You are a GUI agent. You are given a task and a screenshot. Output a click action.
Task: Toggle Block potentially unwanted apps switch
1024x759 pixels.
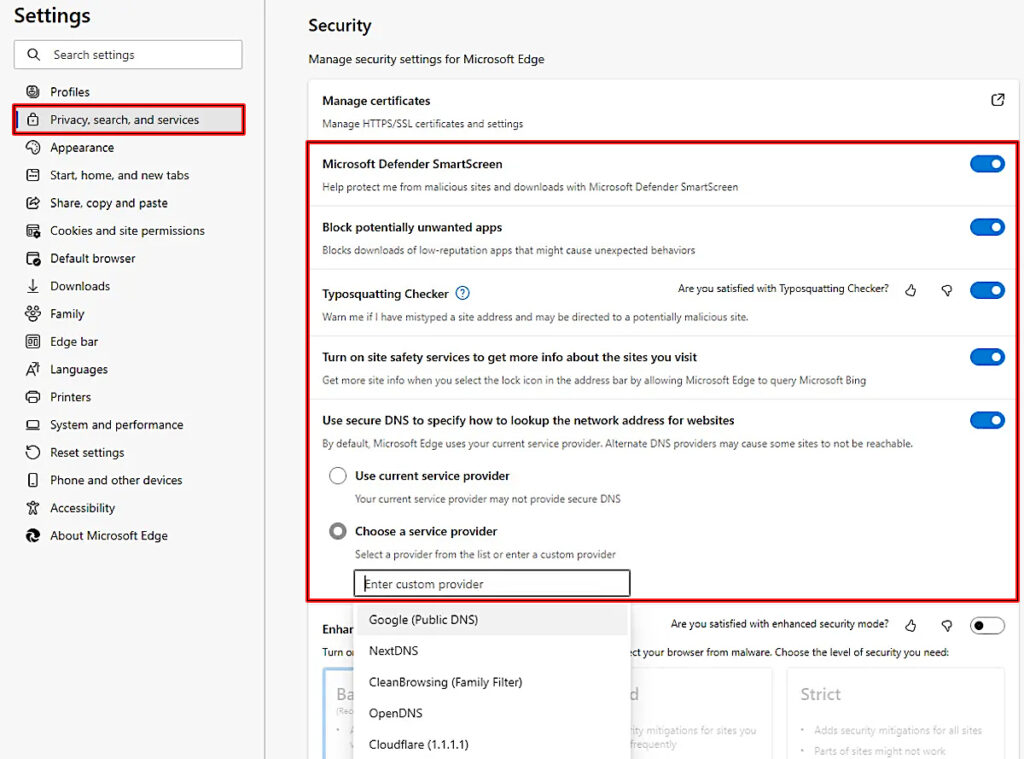(x=987, y=227)
